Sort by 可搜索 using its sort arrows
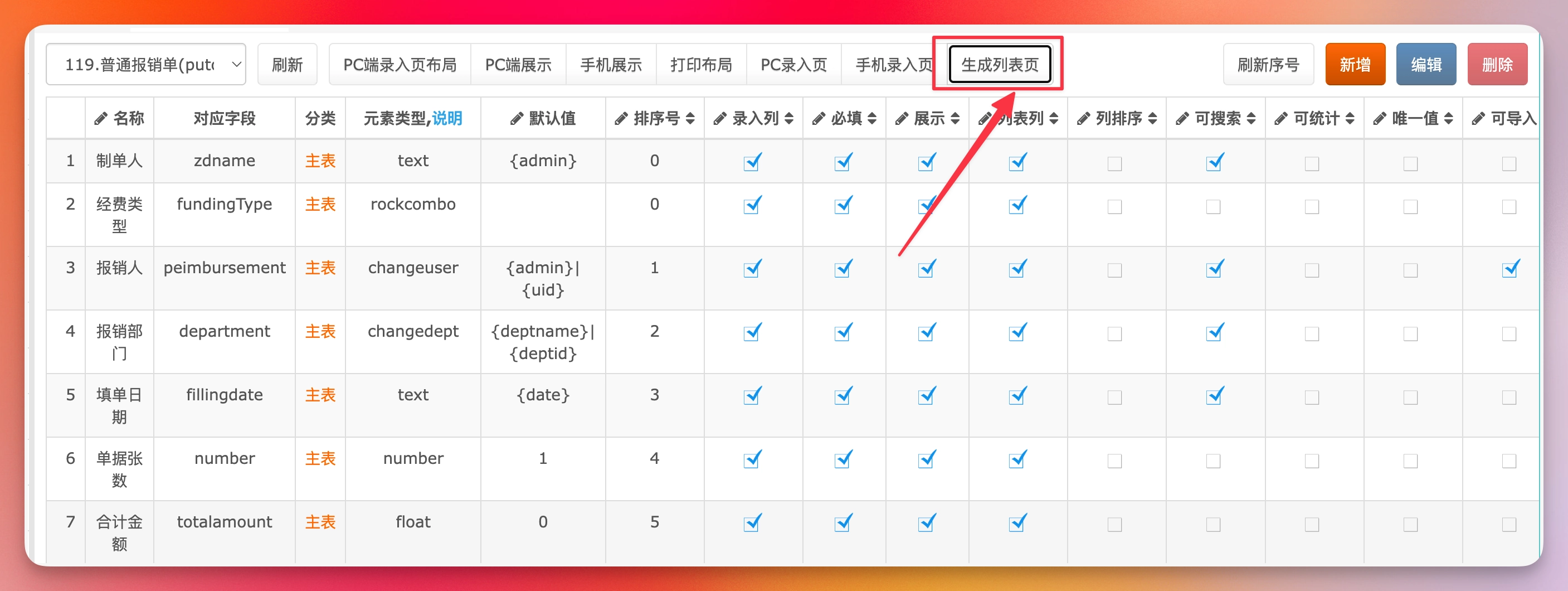This screenshot has height=591, width=1568. tap(1252, 119)
